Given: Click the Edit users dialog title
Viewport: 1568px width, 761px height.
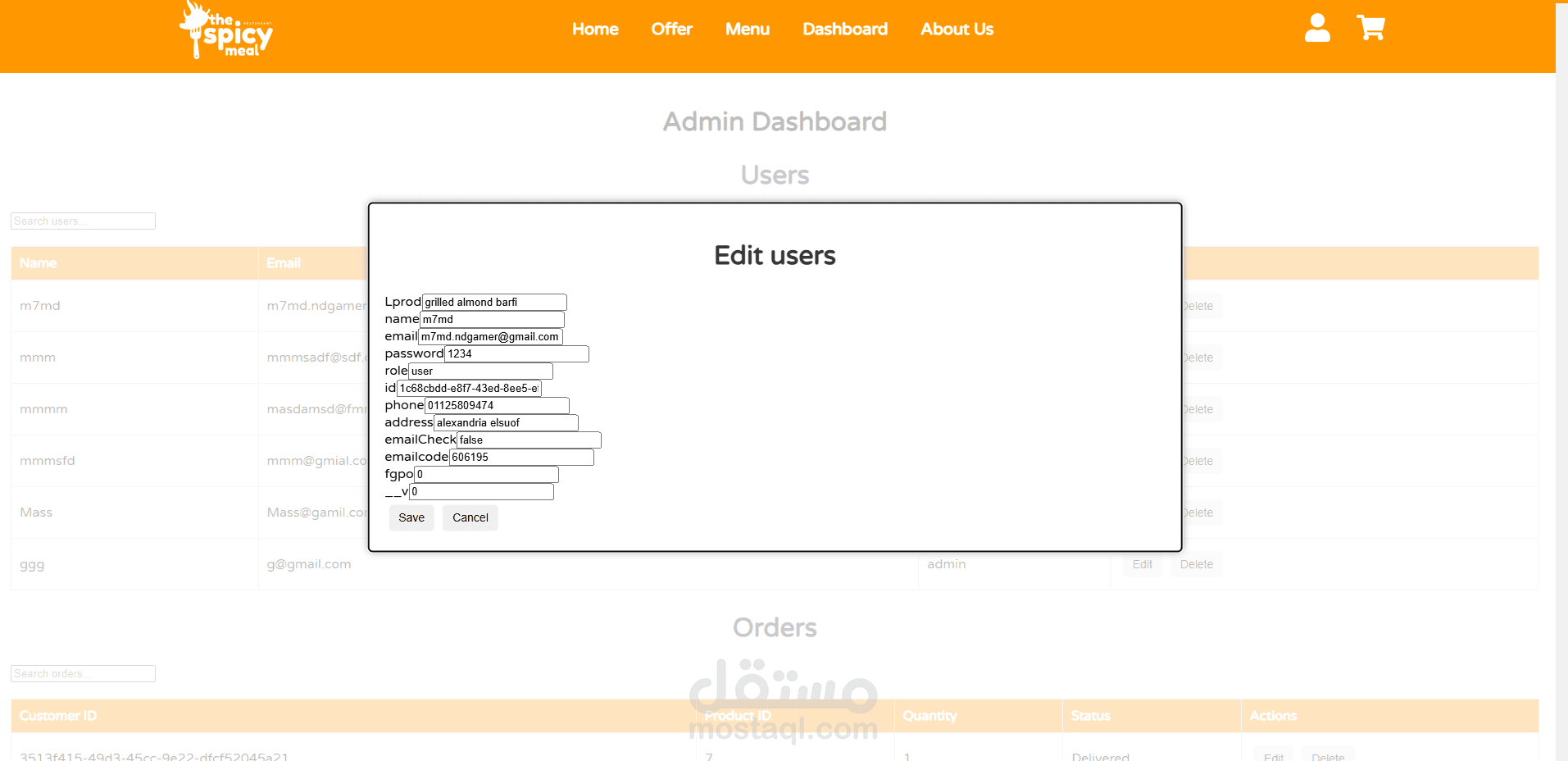Looking at the screenshot, I should point(775,256).
